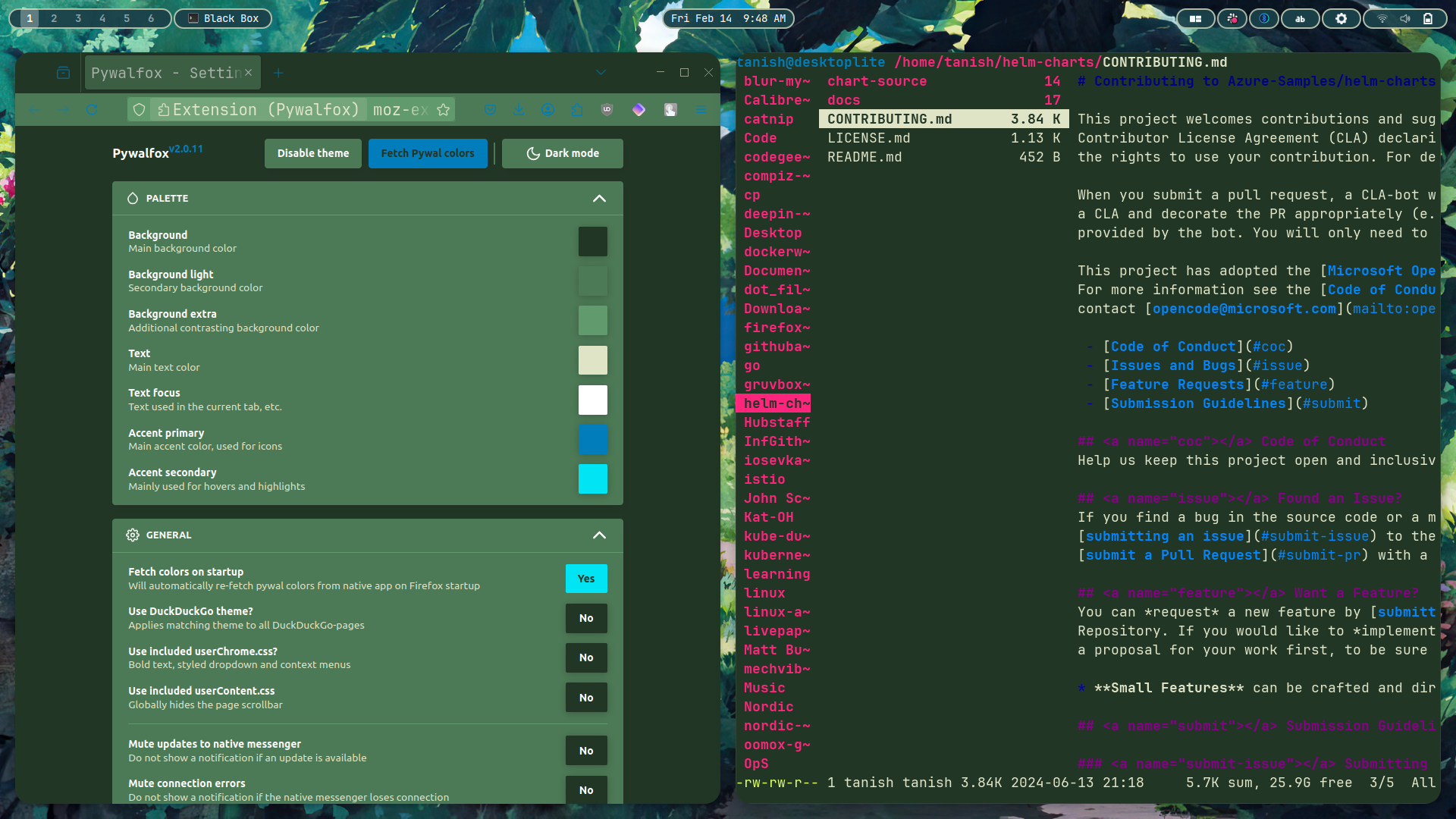Click the shield icon in the address bar

point(140,110)
